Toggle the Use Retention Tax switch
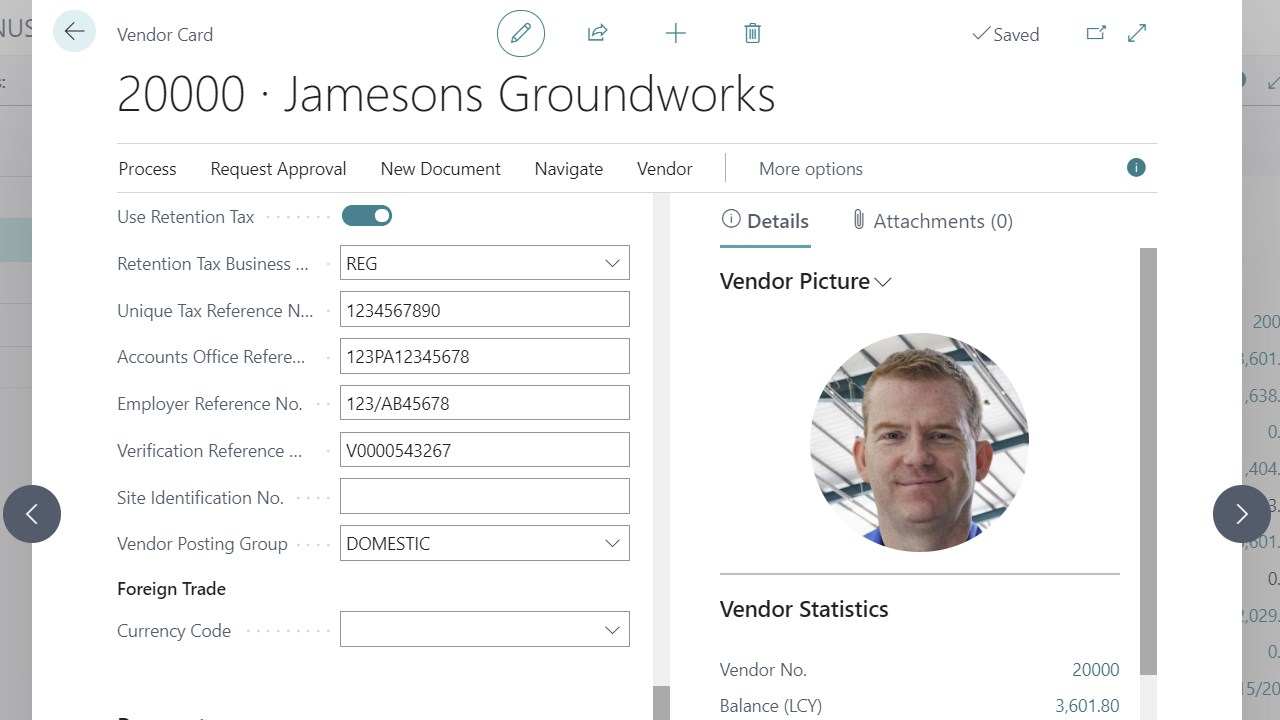 [367, 216]
